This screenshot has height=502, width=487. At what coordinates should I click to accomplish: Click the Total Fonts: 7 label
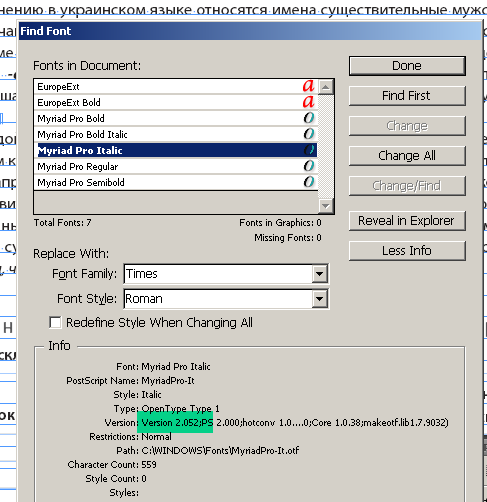tap(63, 223)
